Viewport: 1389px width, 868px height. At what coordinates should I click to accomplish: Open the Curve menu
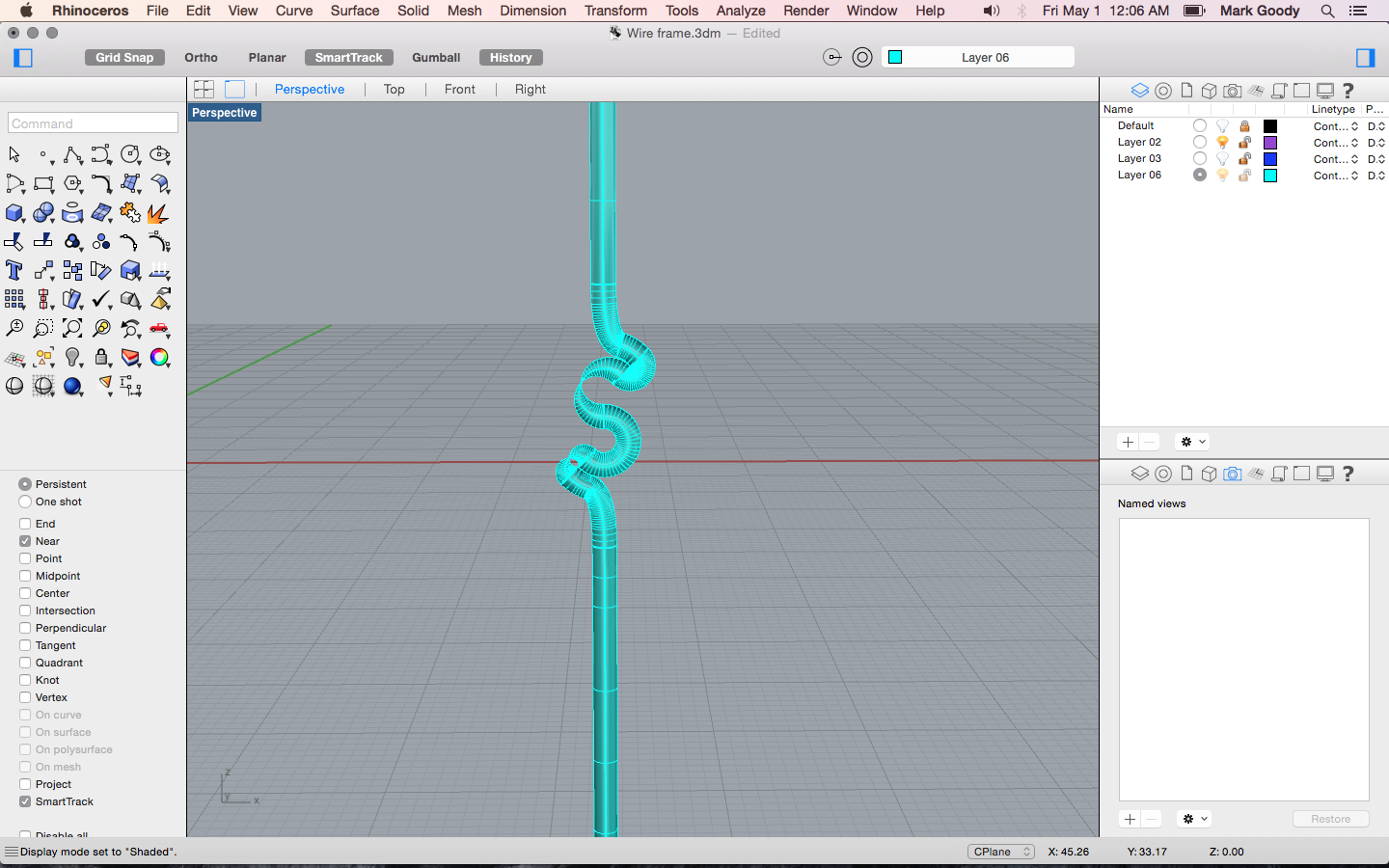pos(294,11)
